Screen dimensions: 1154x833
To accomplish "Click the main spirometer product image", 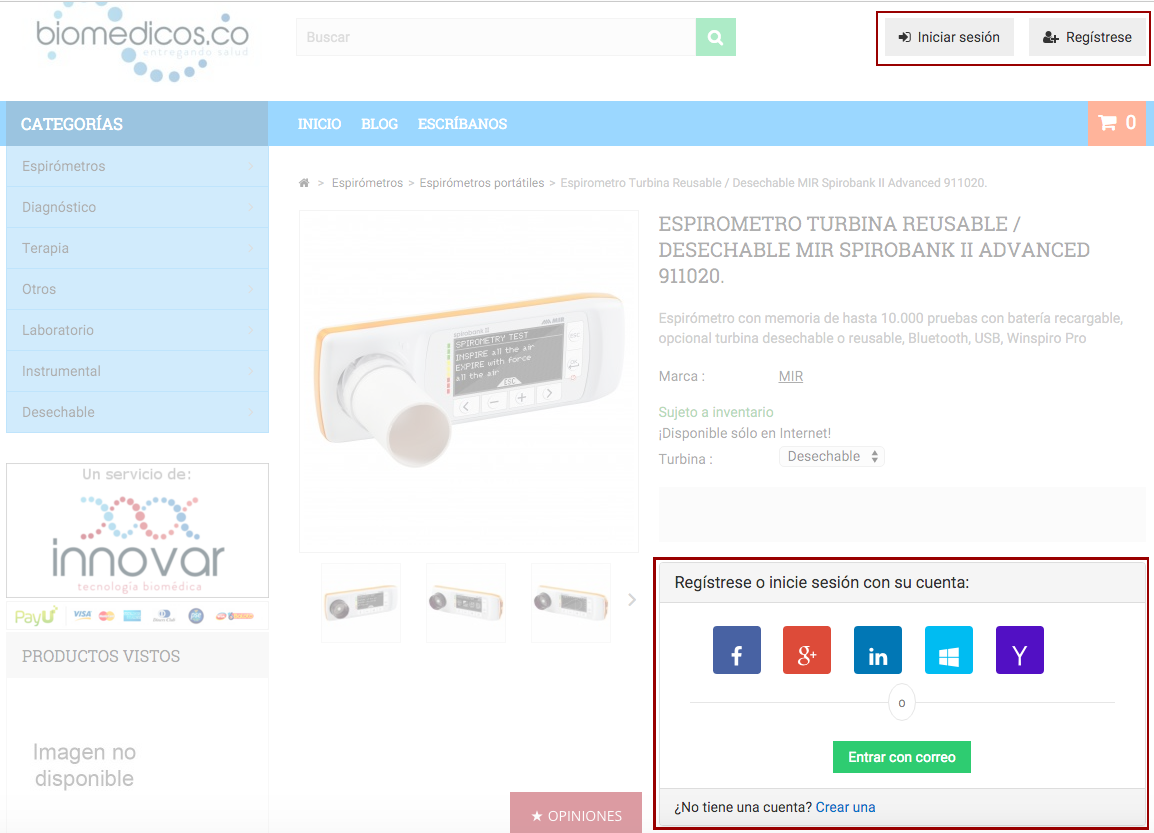I will (469, 381).
